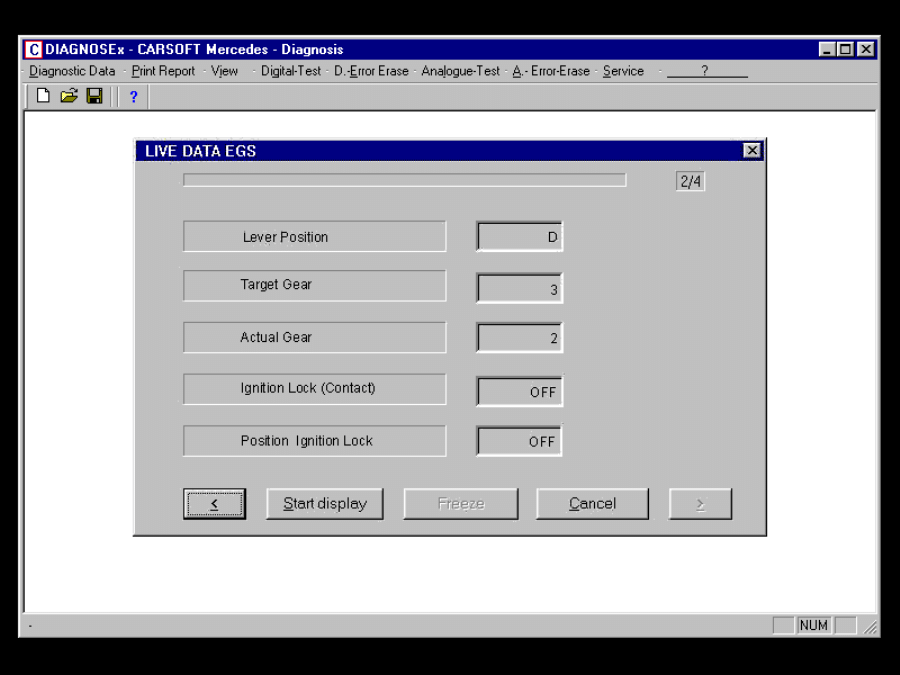Open the Service menu
Screen dimensions: 900x675
[x=622, y=71]
